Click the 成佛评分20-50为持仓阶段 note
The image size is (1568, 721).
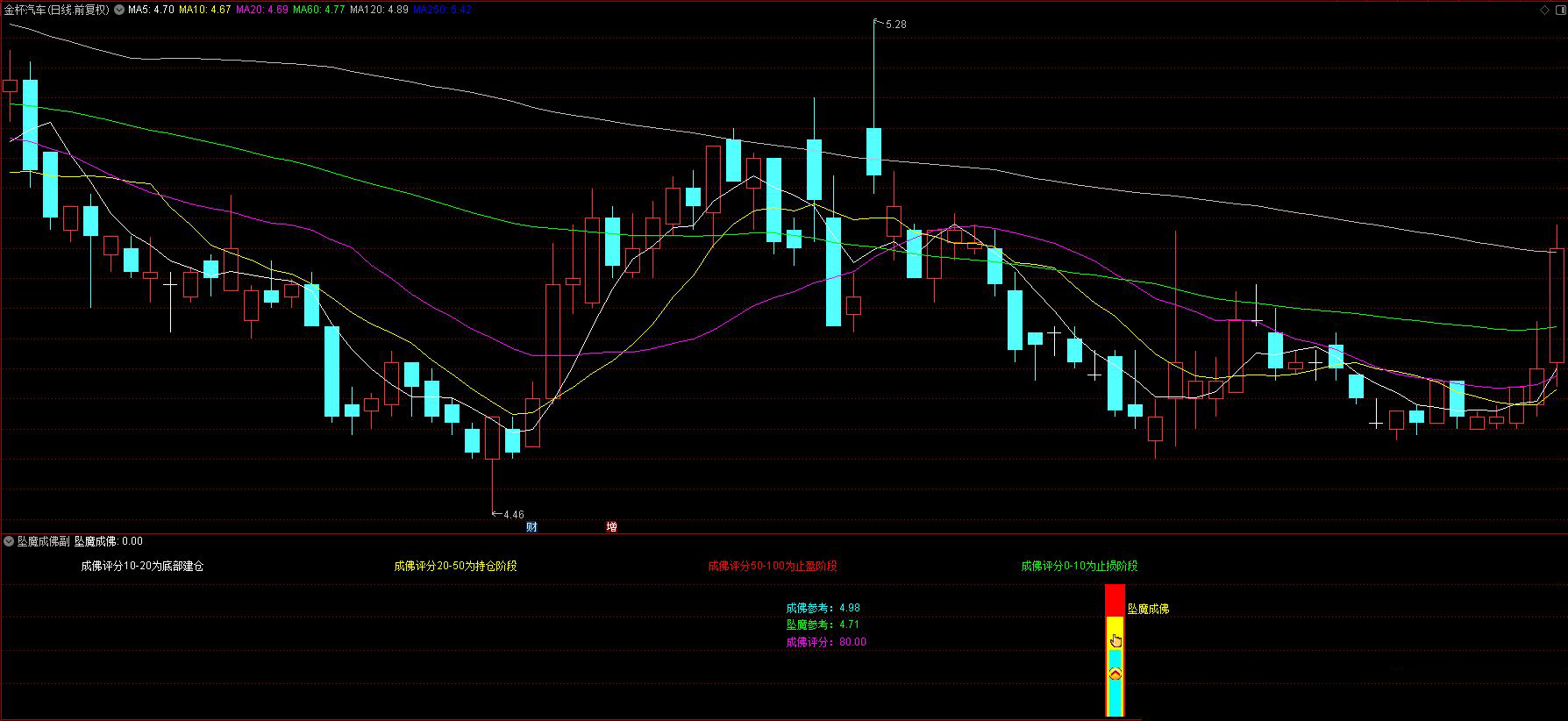(x=455, y=566)
